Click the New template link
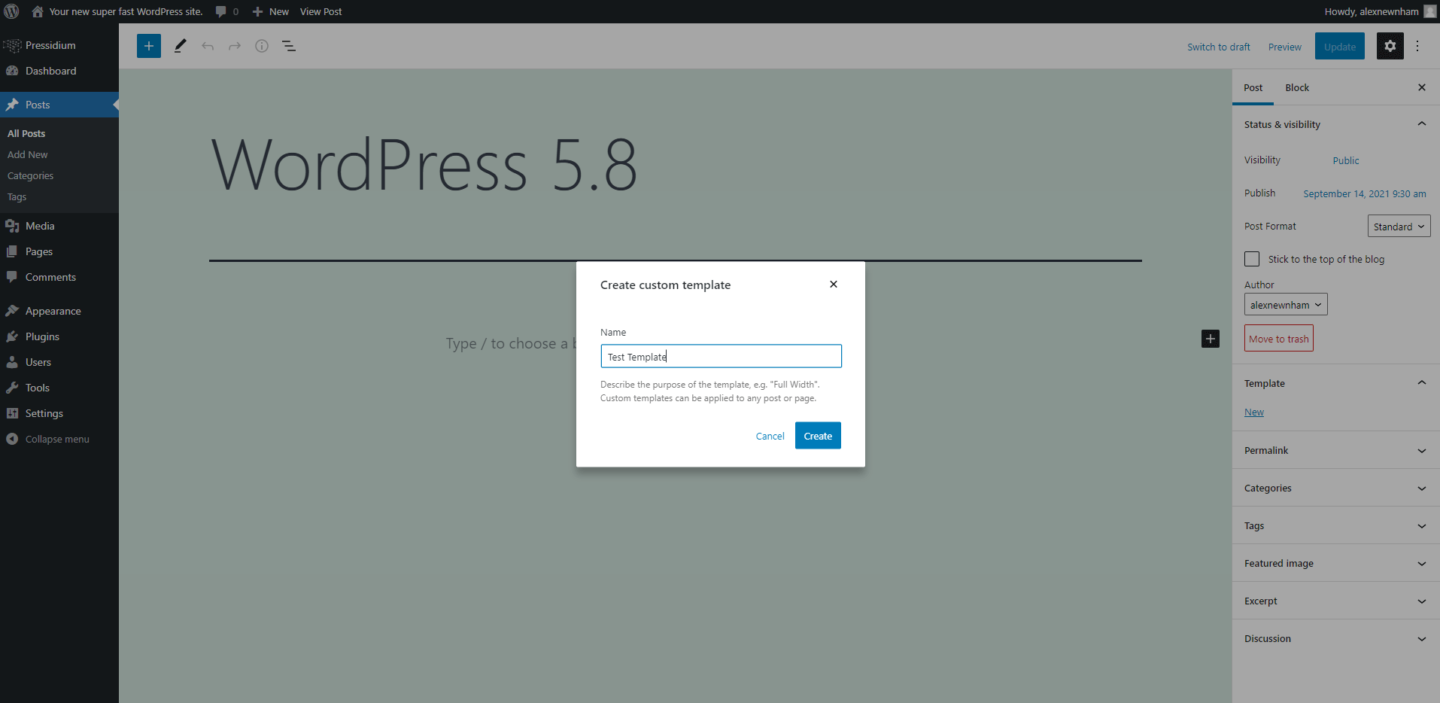Viewport: 1440px width, 703px height. point(1254,412)
